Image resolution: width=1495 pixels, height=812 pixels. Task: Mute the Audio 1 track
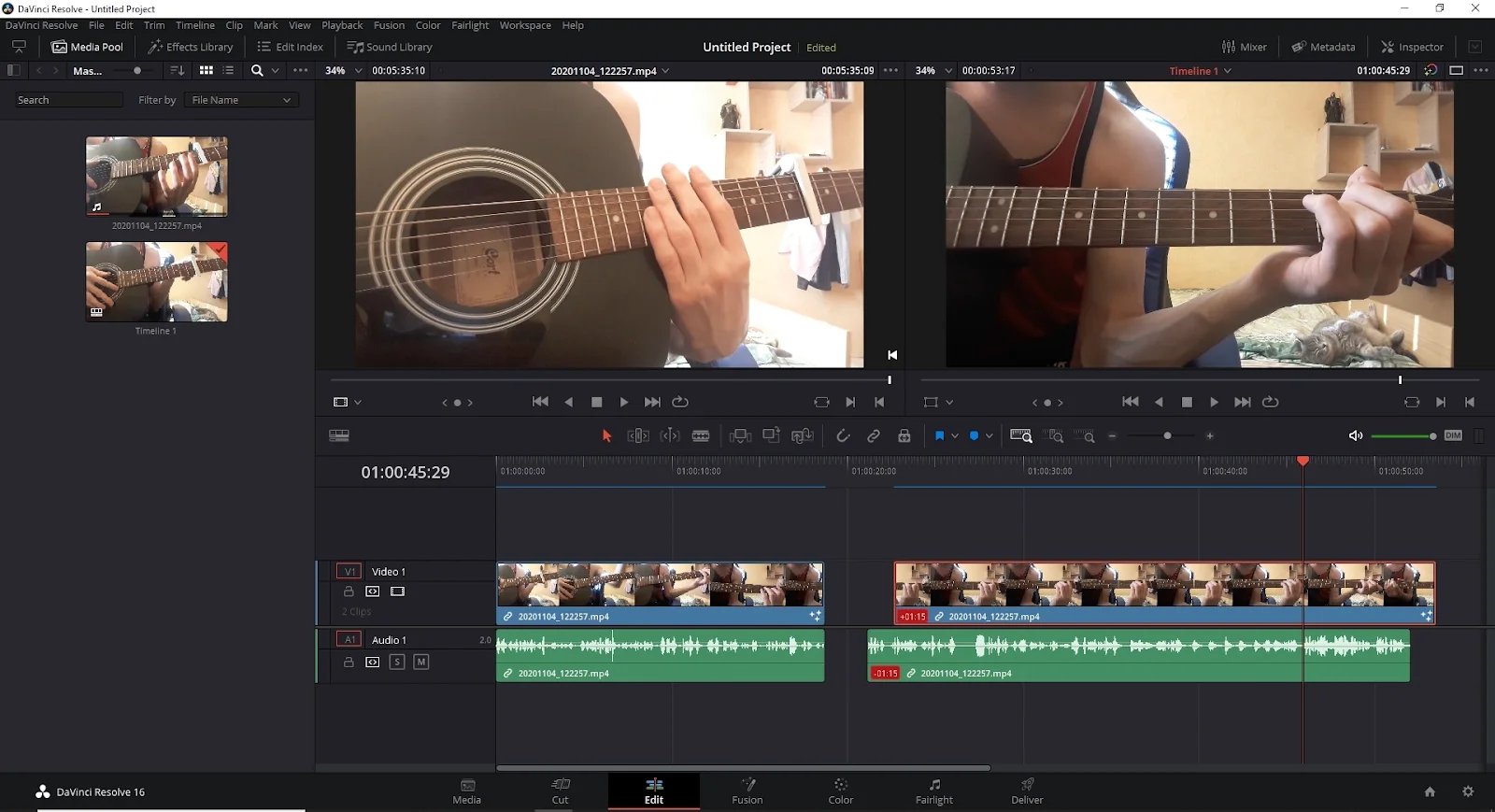421,662
